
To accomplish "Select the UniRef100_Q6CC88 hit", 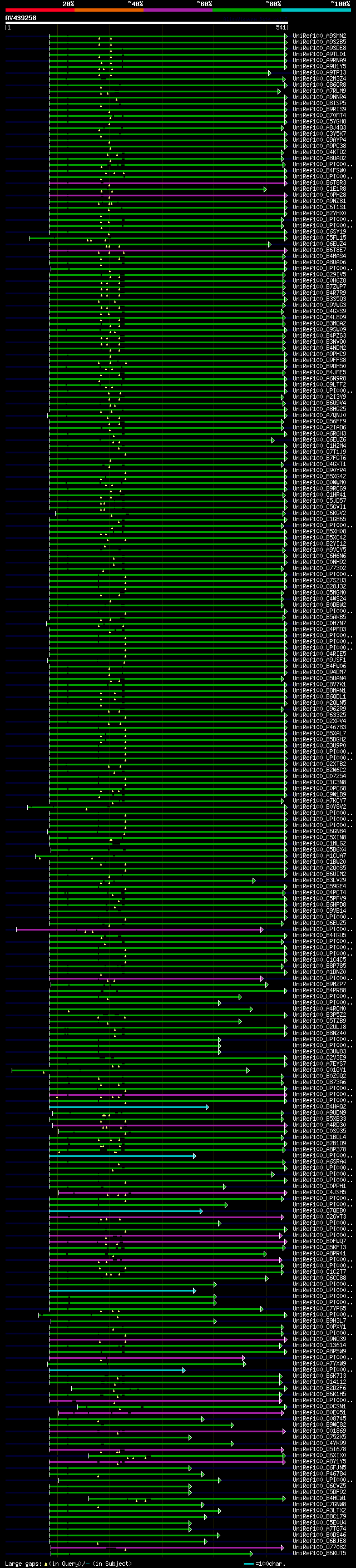I will click(x=319, y=1278).
